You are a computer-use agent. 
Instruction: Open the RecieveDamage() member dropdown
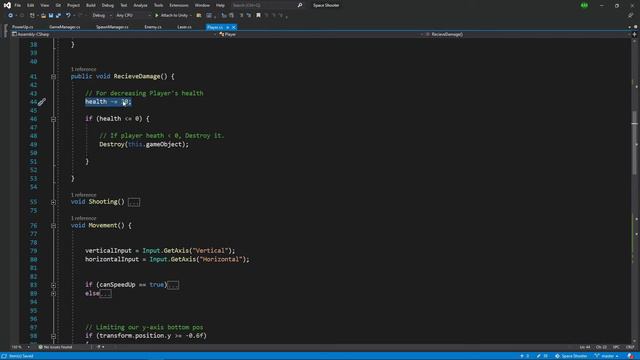pos(528,34)
